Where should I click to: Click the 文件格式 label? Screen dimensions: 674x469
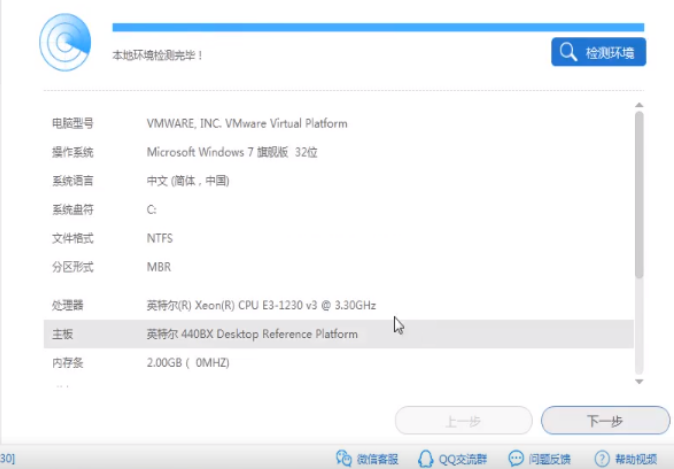(73, 238)
